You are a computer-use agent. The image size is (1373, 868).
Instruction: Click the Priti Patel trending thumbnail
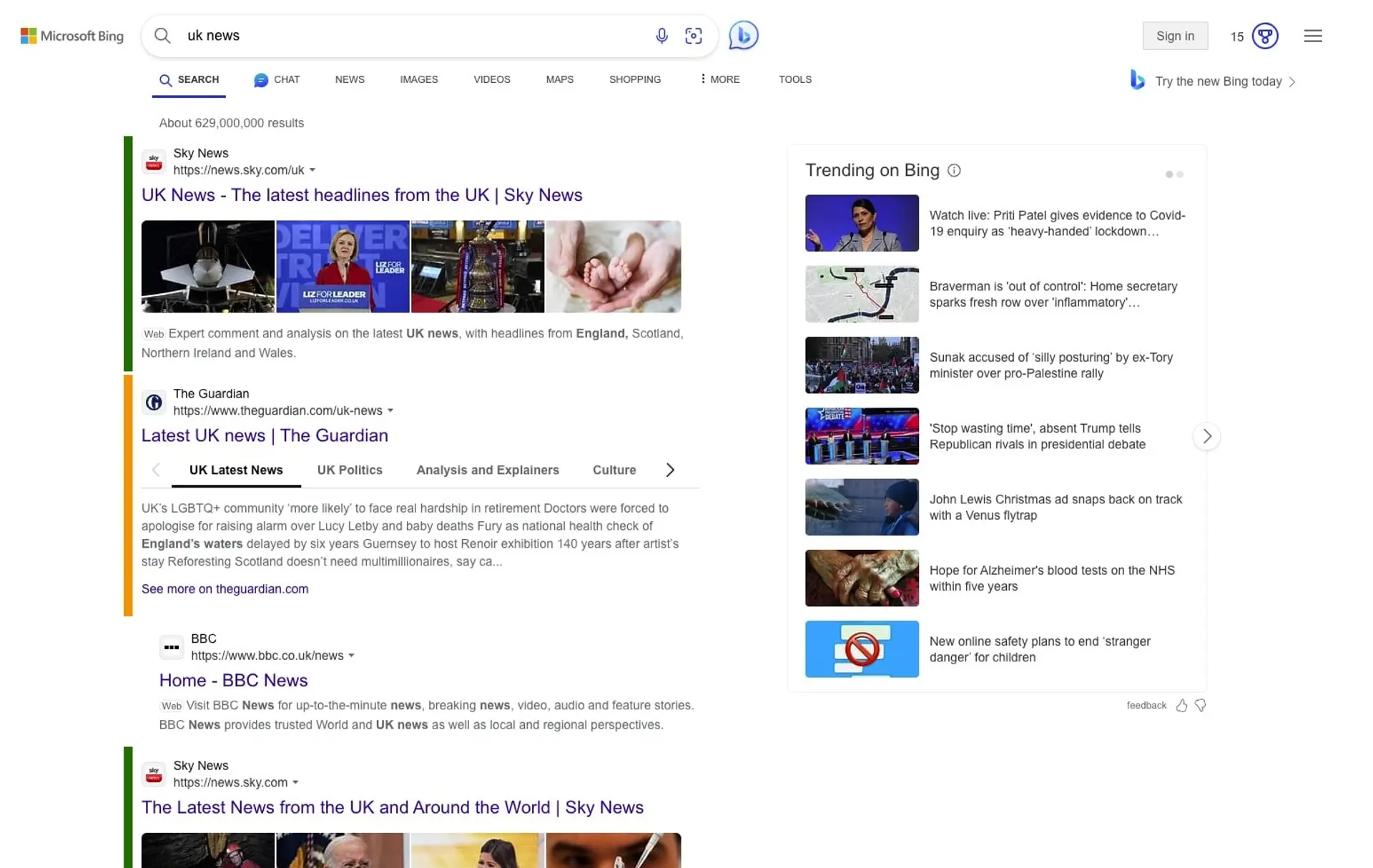pyautogui.click(x=862, y=223)
